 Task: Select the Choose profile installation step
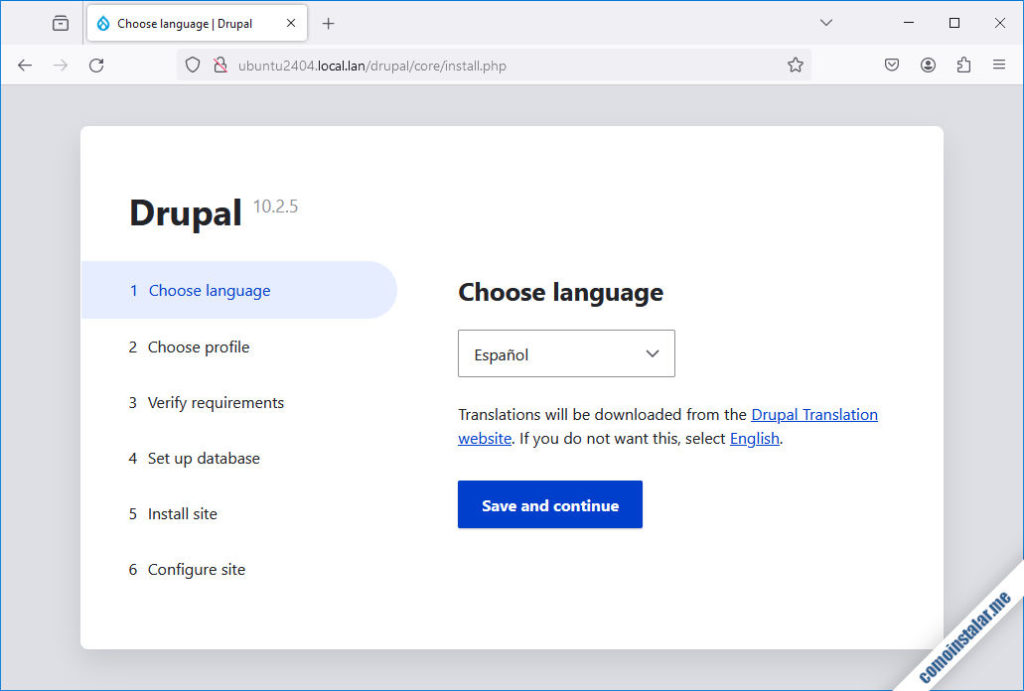(x=198, y=347)
